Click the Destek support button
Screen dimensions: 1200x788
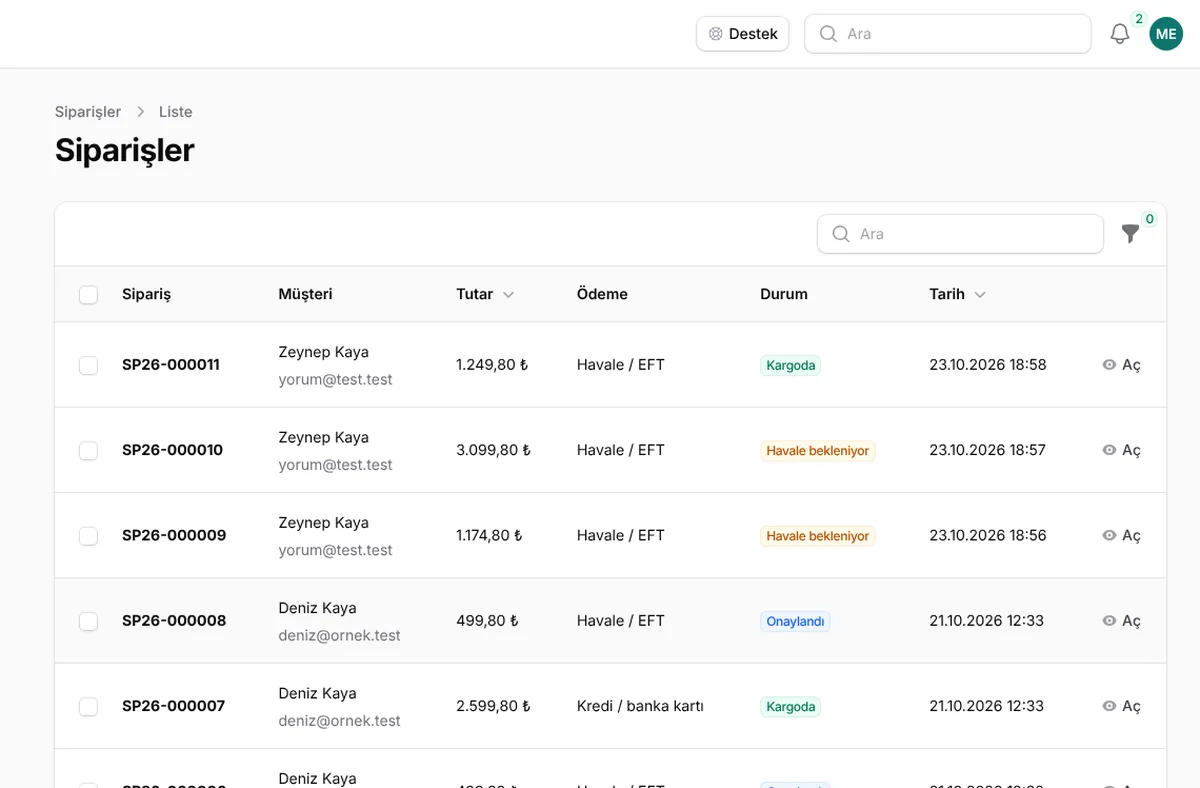click(743, 34)
